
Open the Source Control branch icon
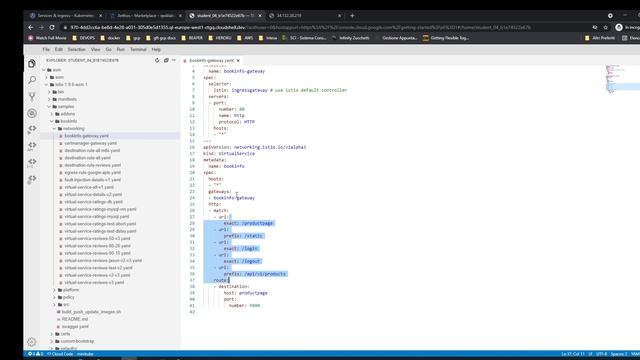(32, 96)
